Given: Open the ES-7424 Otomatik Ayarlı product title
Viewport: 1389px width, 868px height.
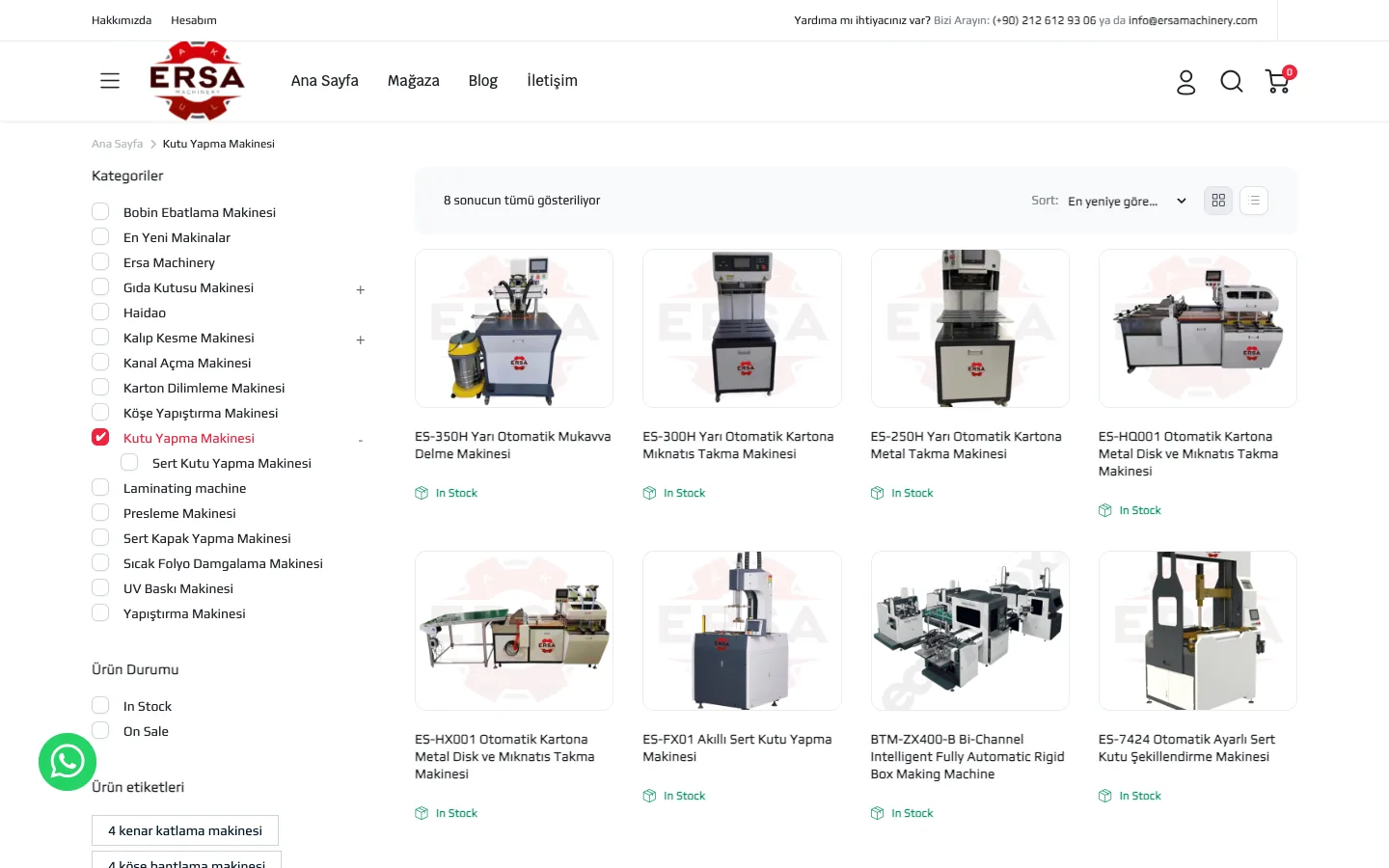Looking at the screenshot, I should pyautogui.click(x=1186, y=748).
